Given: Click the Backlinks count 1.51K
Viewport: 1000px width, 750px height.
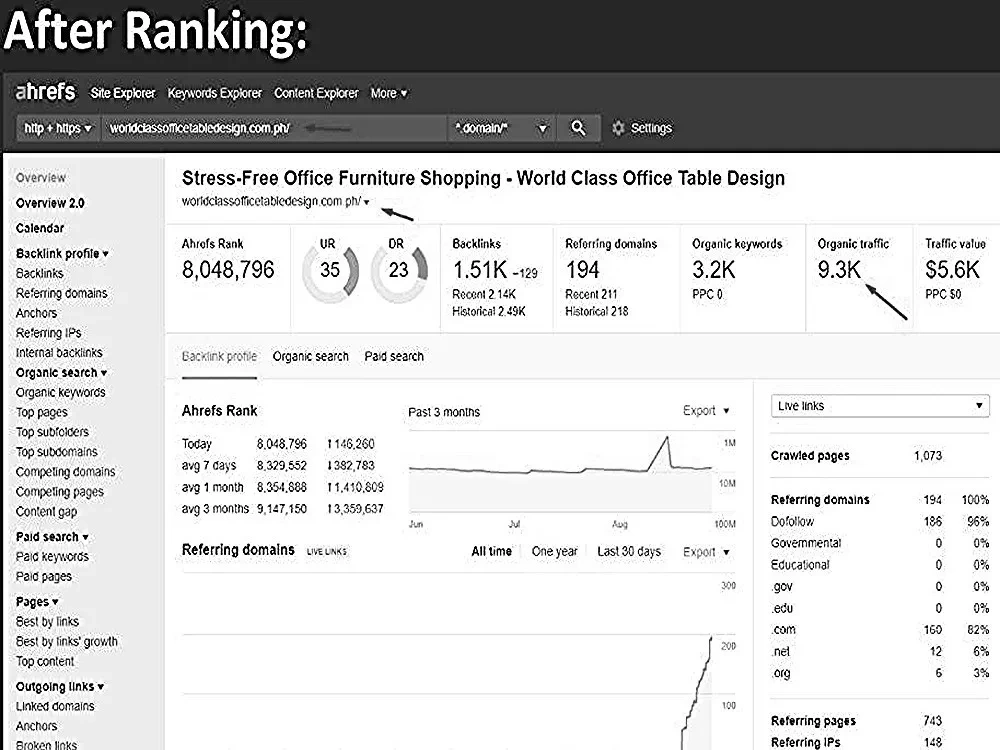Looking at the screenshot, I should point(480,270).
